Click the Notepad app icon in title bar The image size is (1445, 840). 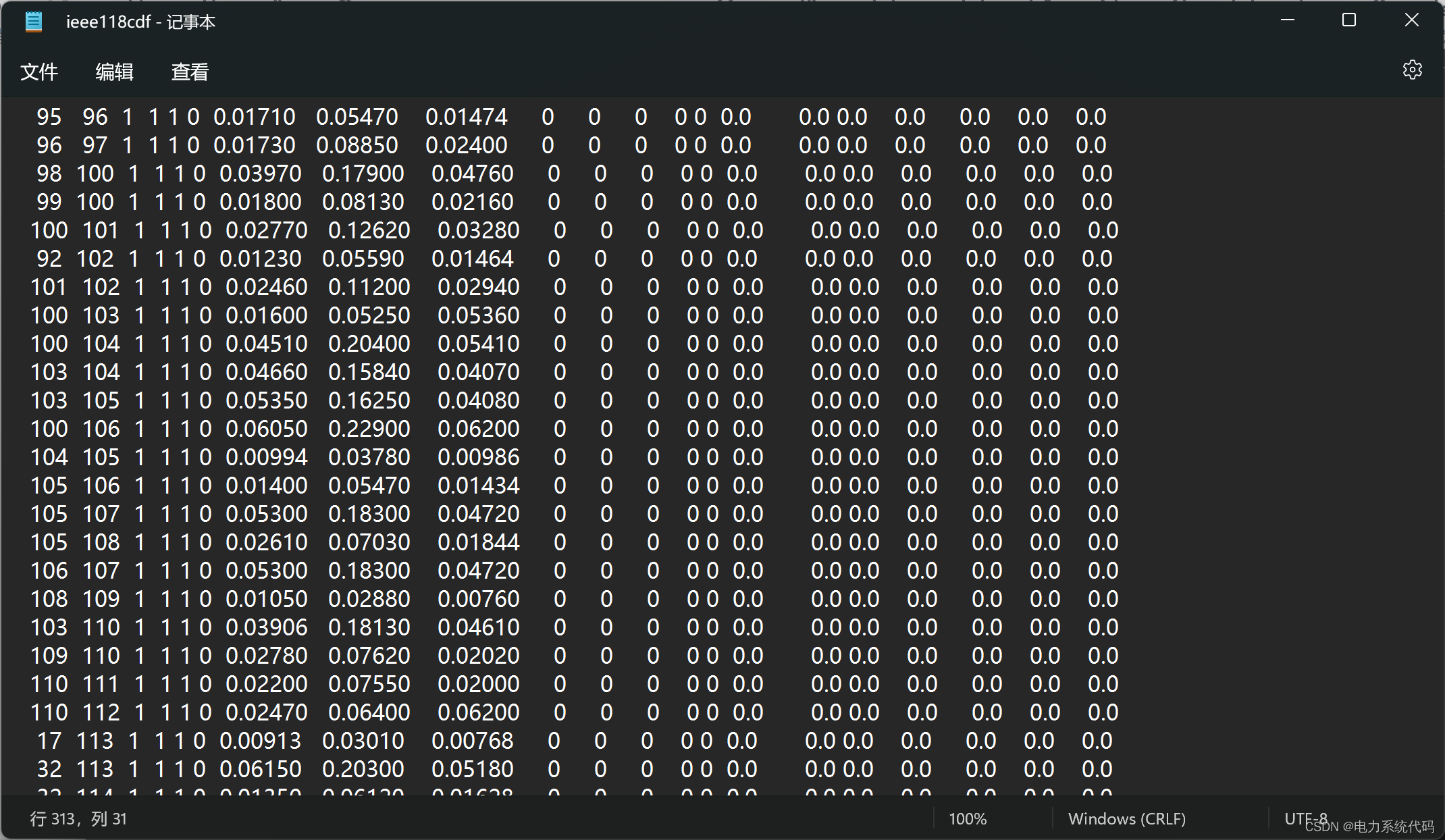tap(33, 22)
